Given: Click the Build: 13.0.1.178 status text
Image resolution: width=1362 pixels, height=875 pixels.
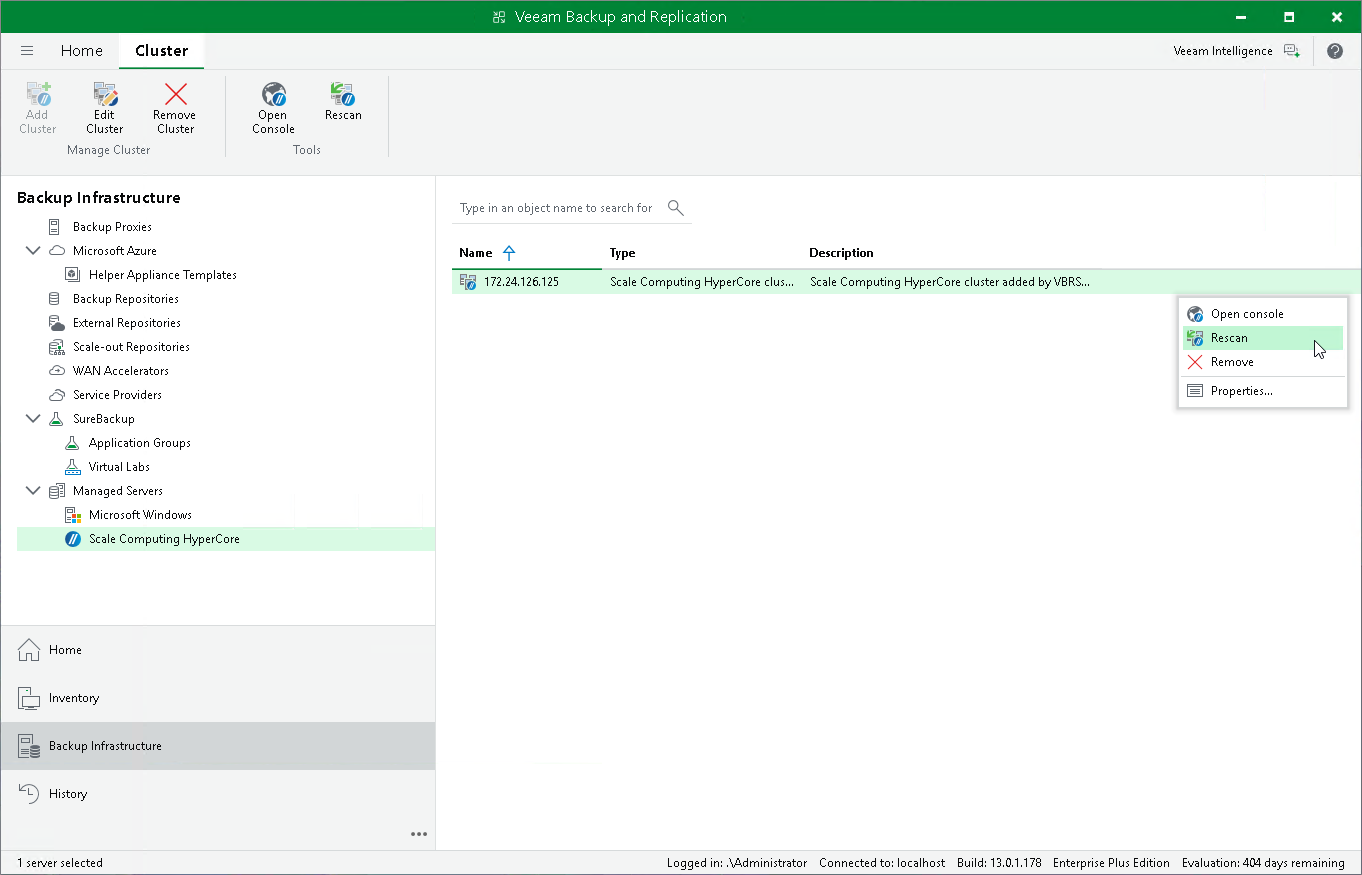Looking at the screenshot, I should (x=999, y=863).
